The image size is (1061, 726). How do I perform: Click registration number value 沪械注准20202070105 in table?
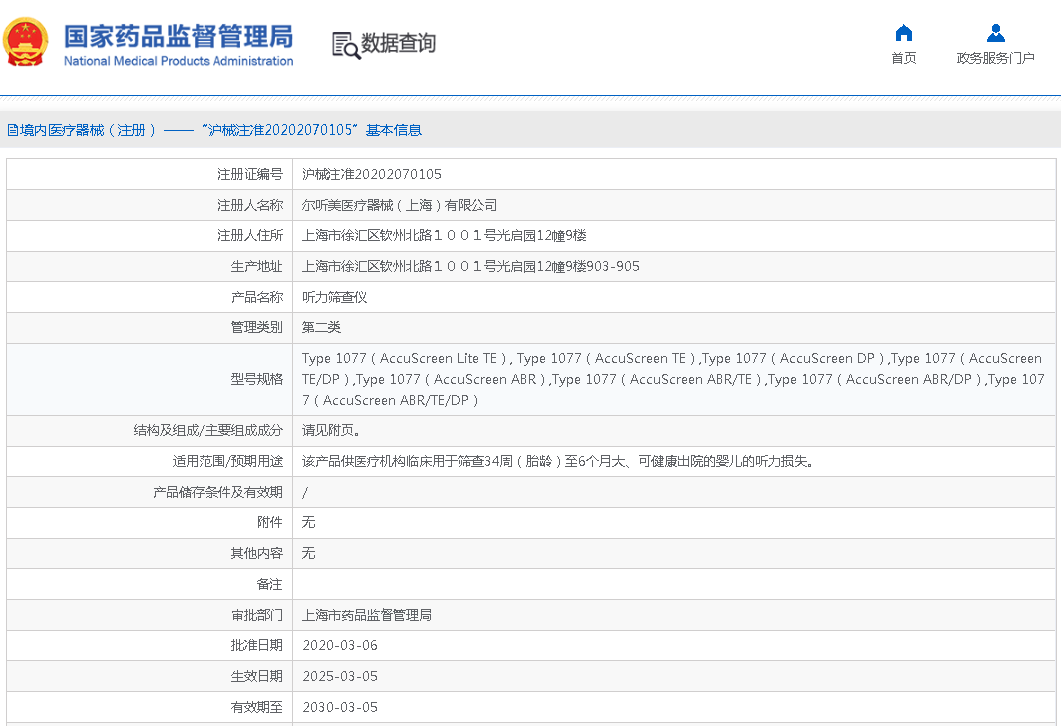371,174
